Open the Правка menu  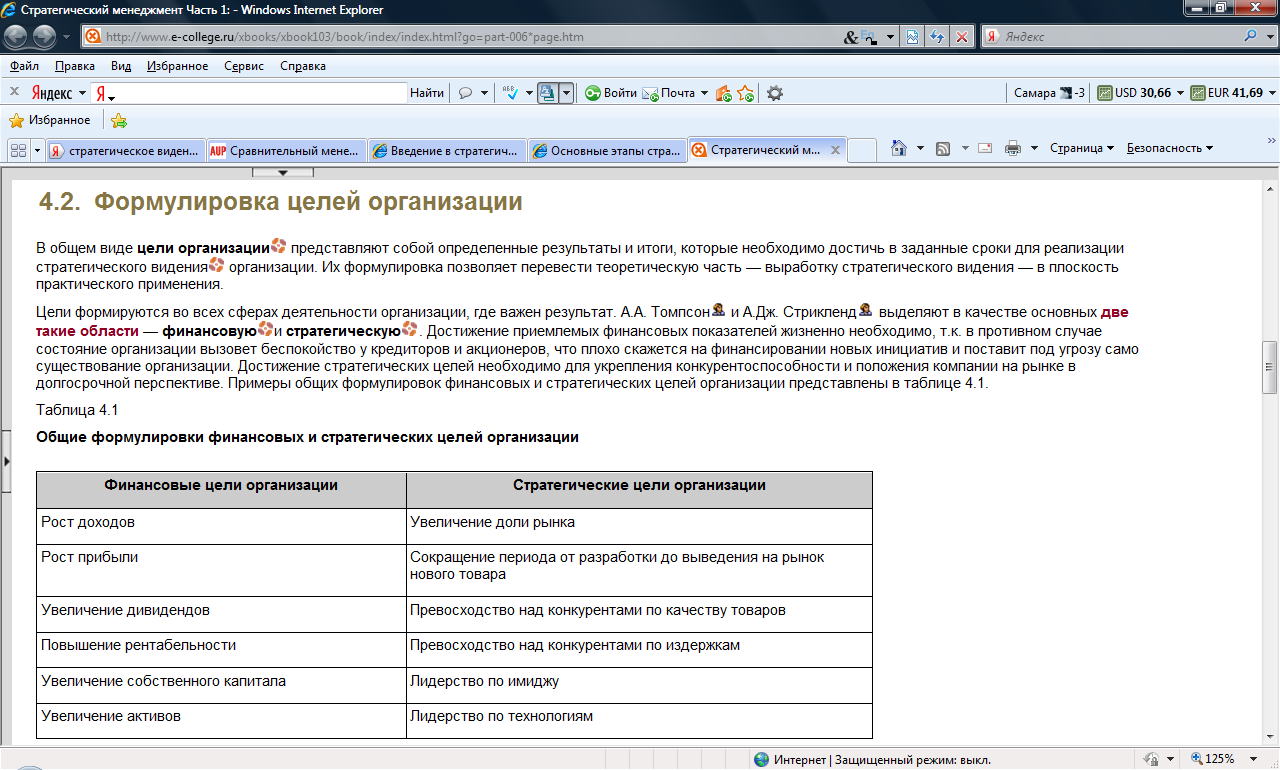pos(75,66)
